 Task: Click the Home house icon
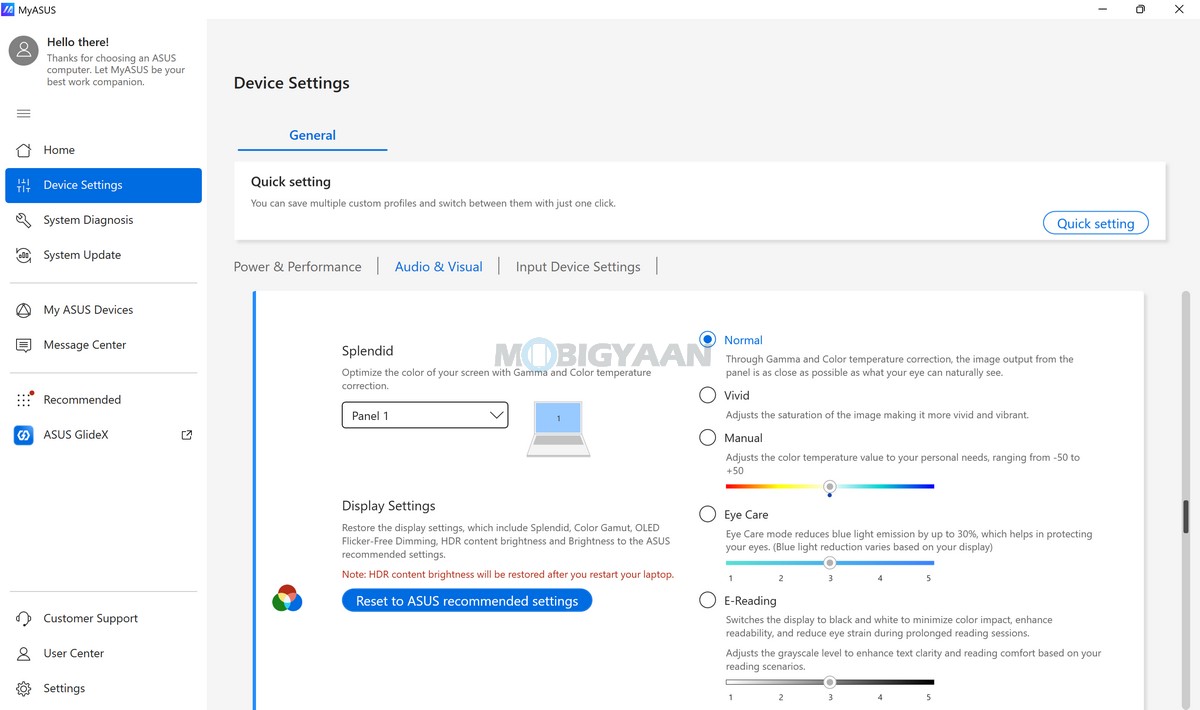click(x=24, y=150)
